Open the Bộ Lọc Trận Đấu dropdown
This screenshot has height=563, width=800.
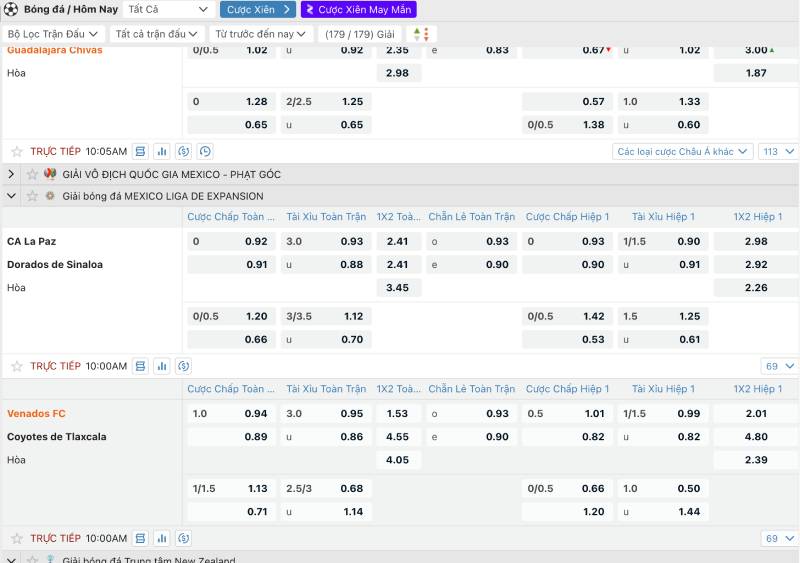(x=53, y=34)
